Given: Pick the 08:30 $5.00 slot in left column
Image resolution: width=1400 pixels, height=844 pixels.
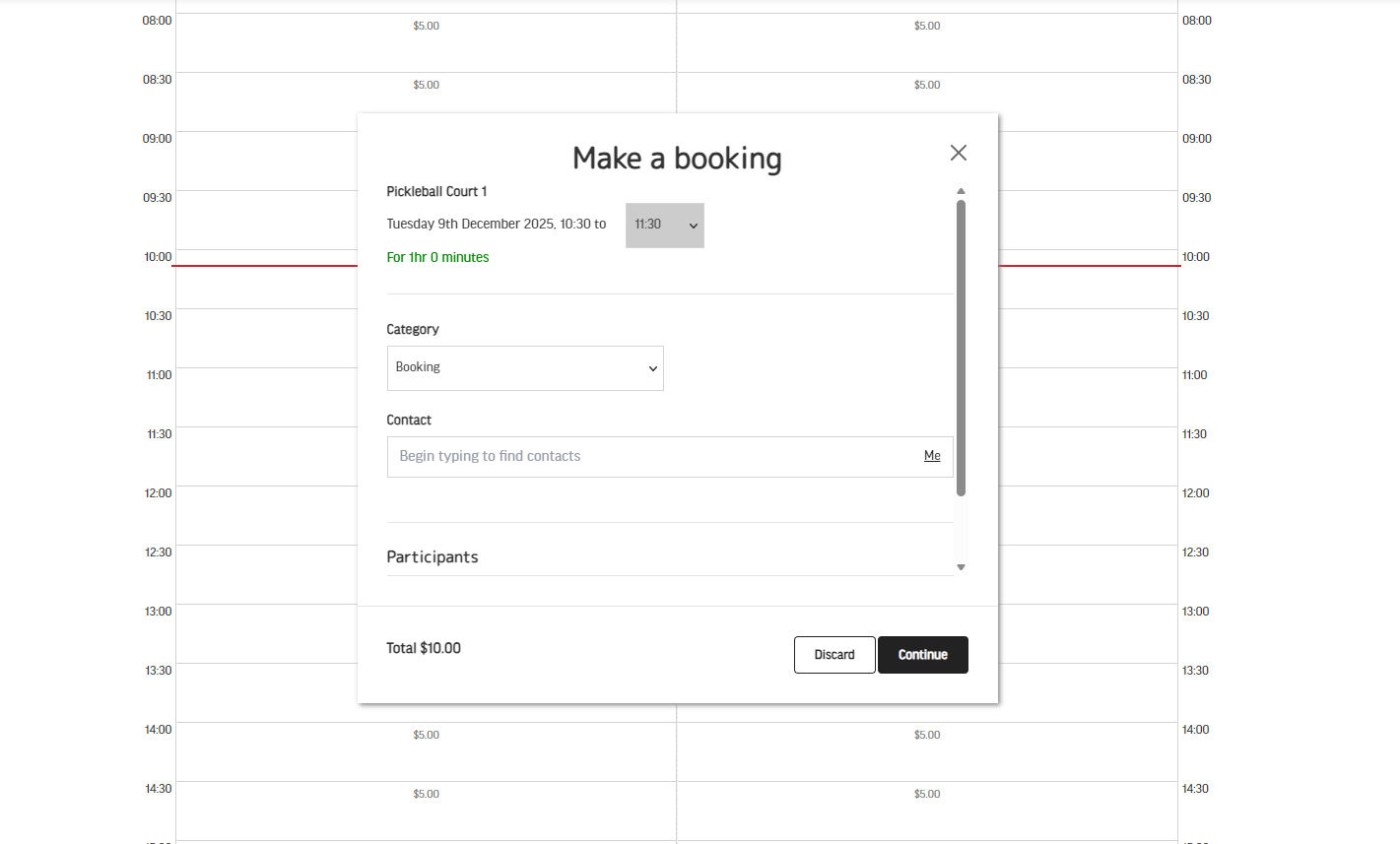Looking at the screenshot, I should [x=426, y=86].
